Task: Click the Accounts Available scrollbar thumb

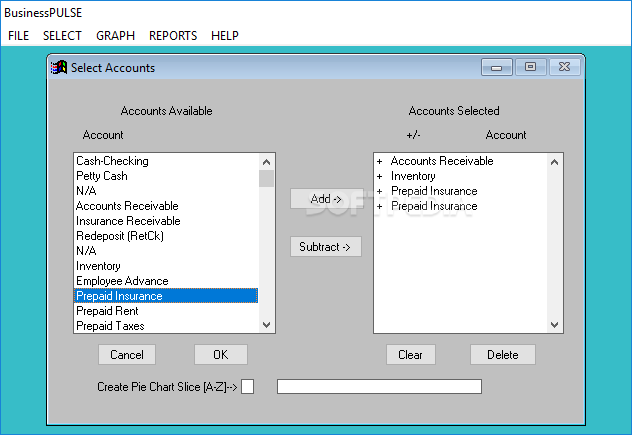Action: (x=266, y=179)
